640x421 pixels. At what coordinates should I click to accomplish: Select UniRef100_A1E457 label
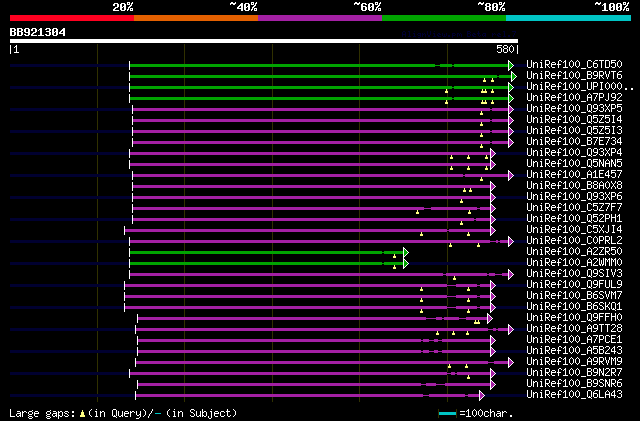(x=574, y=175)
